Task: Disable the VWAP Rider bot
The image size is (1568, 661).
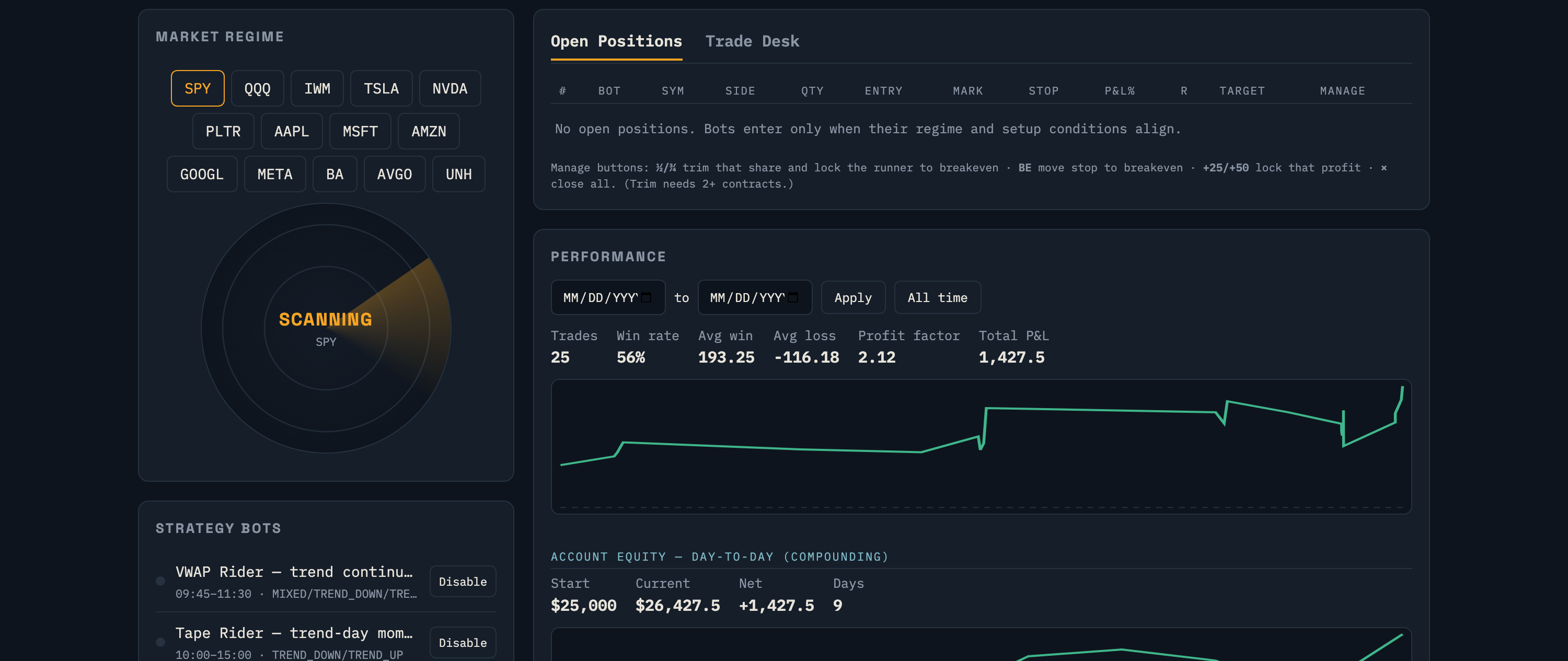Action: point(463,582)
